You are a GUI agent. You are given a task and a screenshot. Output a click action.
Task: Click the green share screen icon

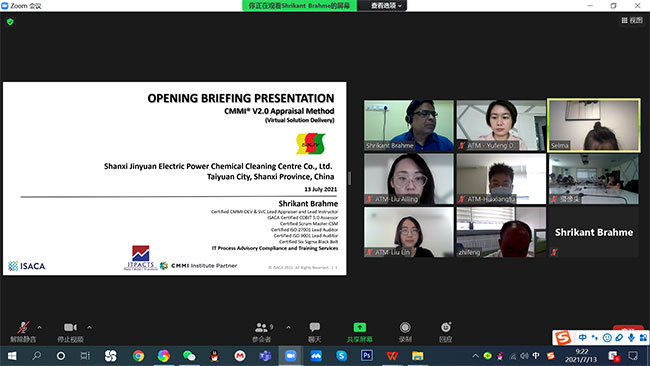(359, 327)
